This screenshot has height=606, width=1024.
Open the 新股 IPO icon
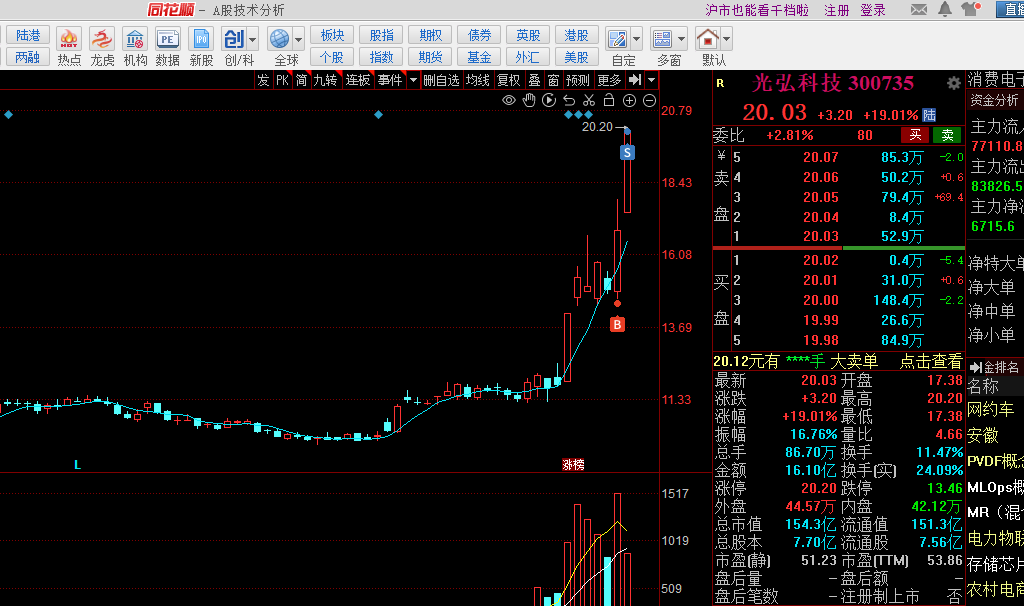click(x=201, y=39)
